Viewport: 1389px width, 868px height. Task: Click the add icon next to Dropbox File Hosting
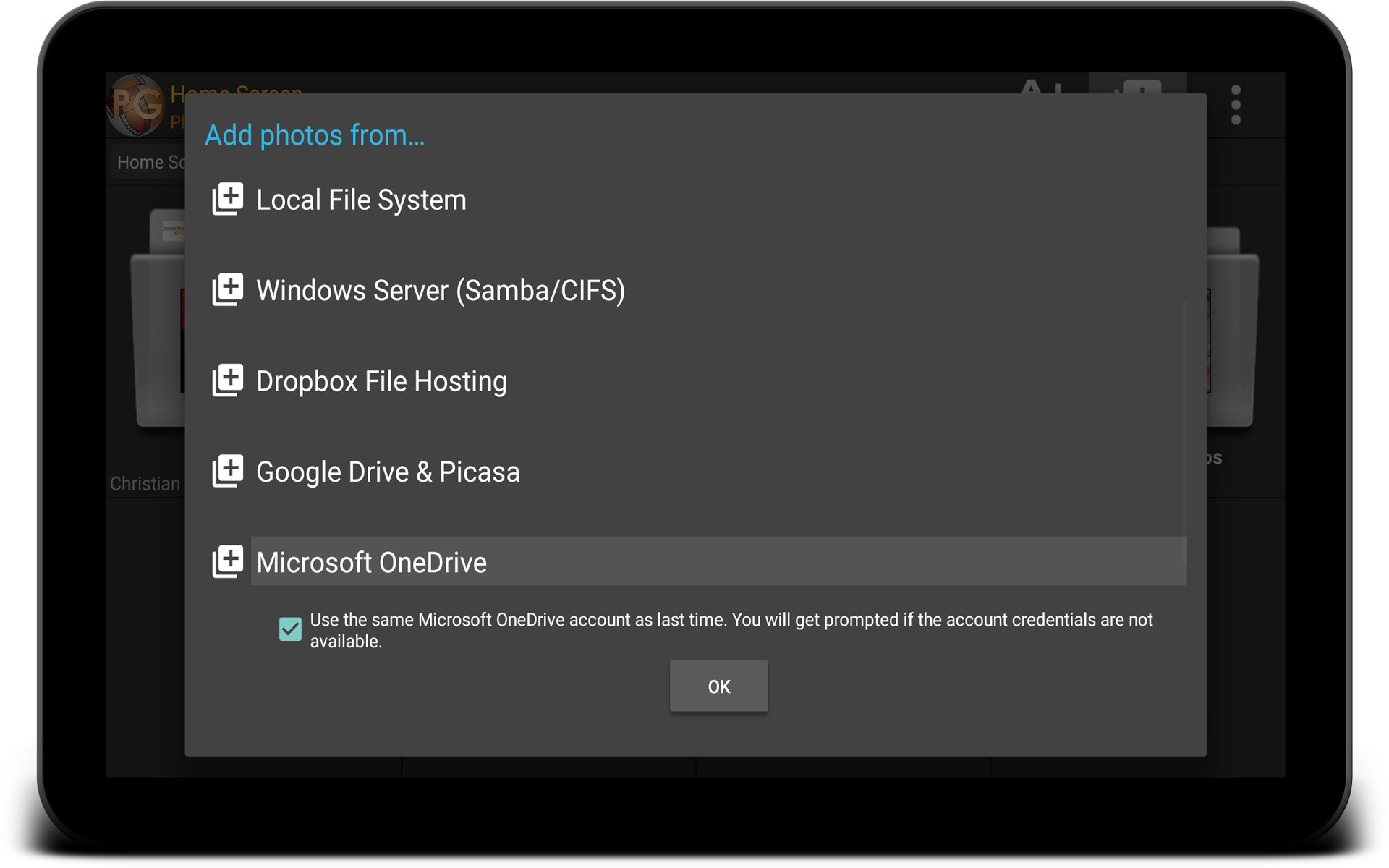(x=227, y=380)
